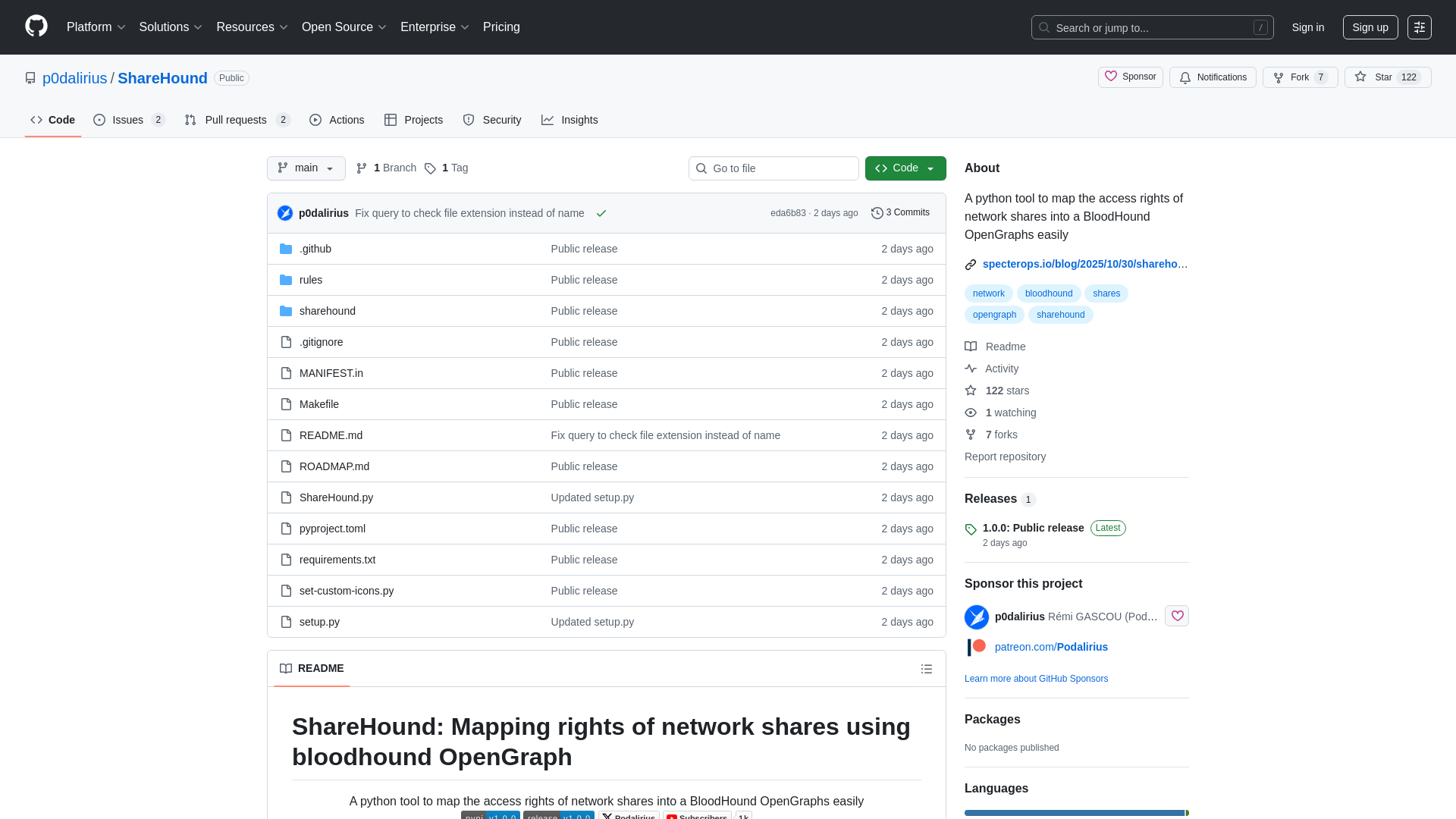Open the specterops.io blog link
1456x819 pixels.
(x=1084, y=264)
